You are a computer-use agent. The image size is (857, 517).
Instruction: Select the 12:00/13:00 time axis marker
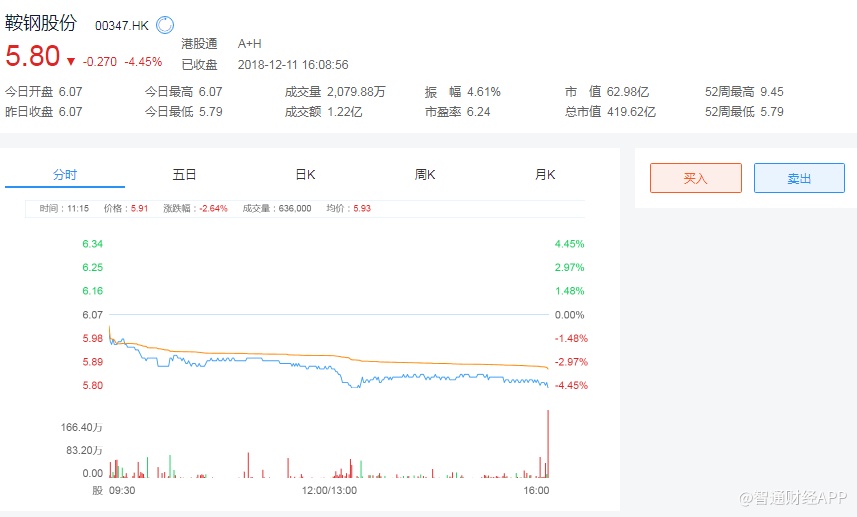329,491
